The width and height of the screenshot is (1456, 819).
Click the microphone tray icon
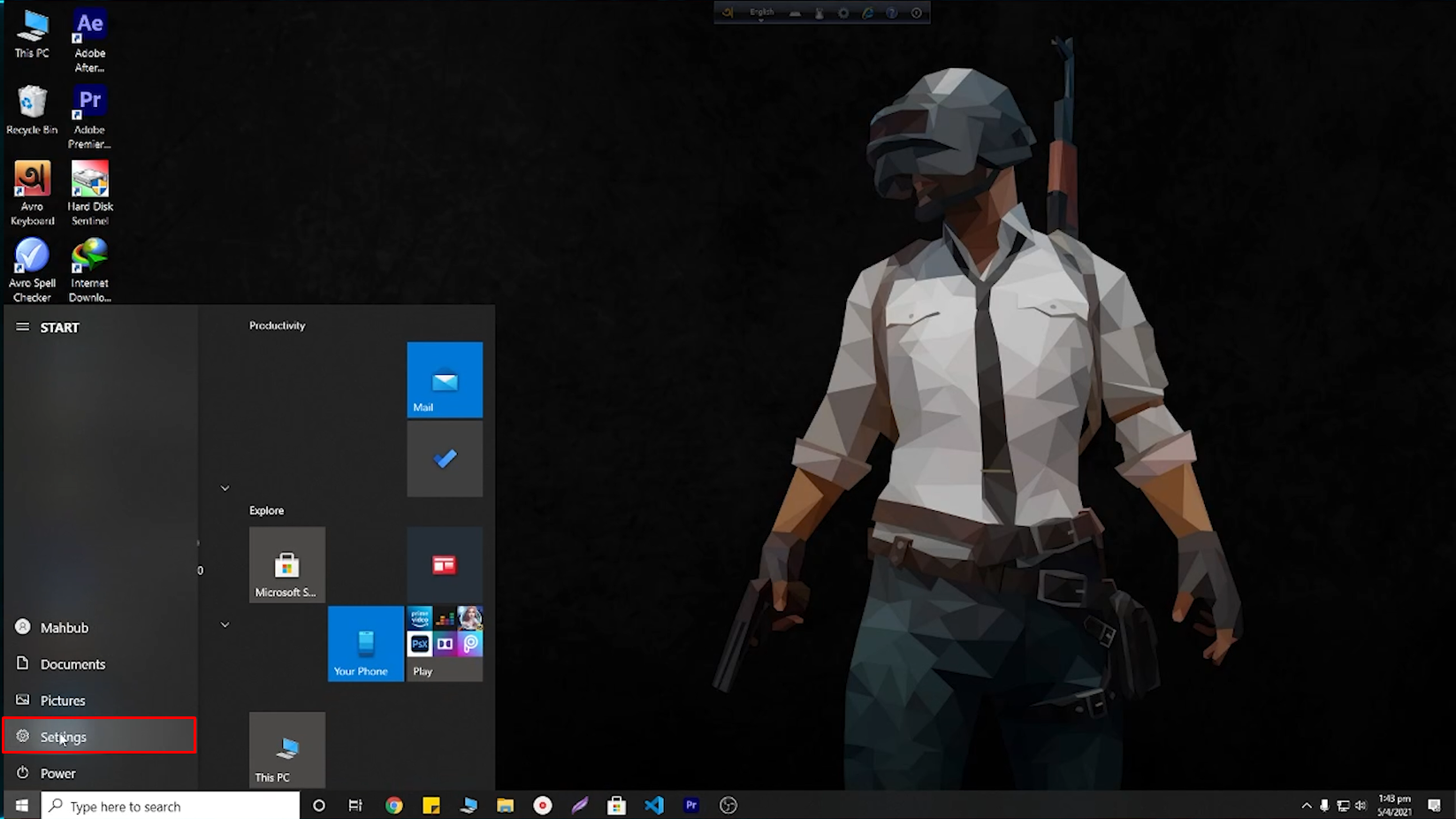(1324, 806)
